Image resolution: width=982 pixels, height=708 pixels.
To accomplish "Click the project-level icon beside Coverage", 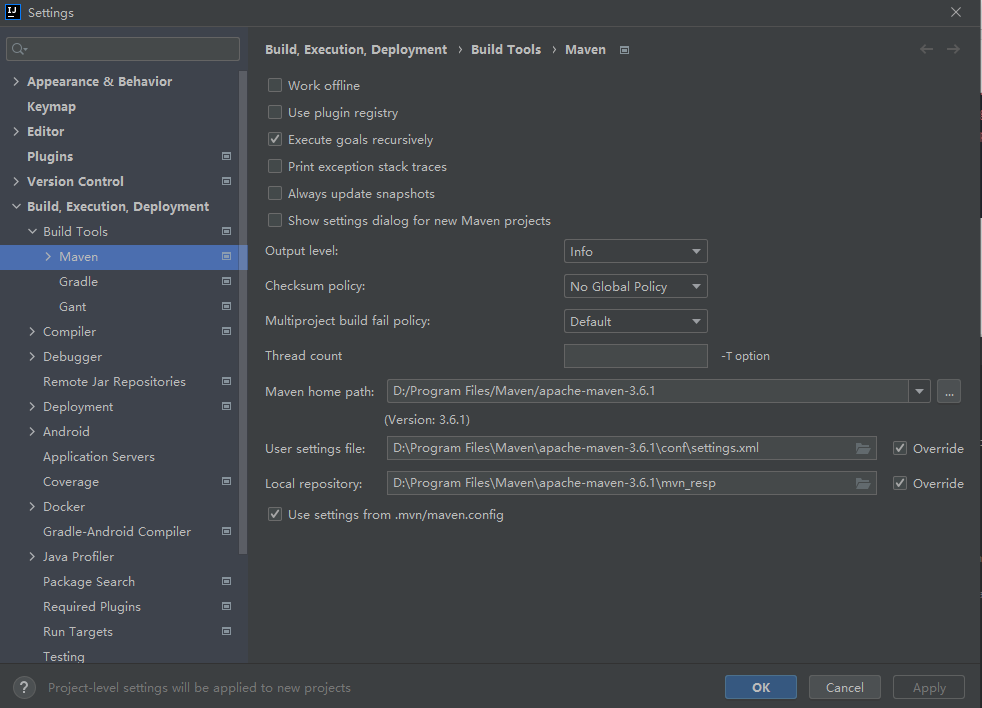I will click(x=227, y=481).
